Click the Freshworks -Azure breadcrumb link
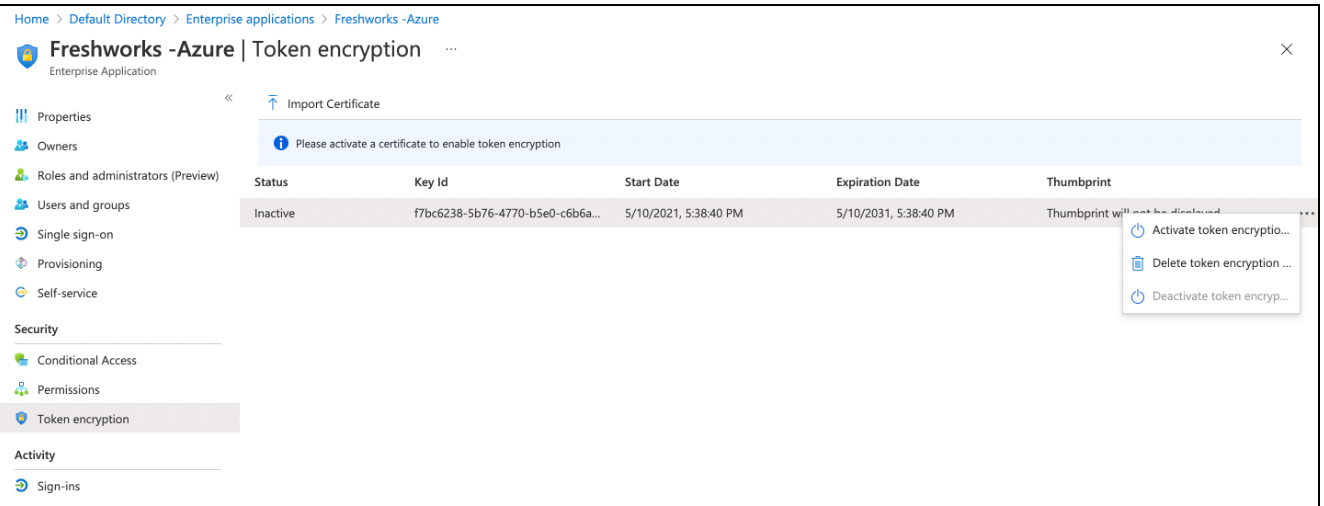This screenshot has width=1324, height=506. (386, 19)
